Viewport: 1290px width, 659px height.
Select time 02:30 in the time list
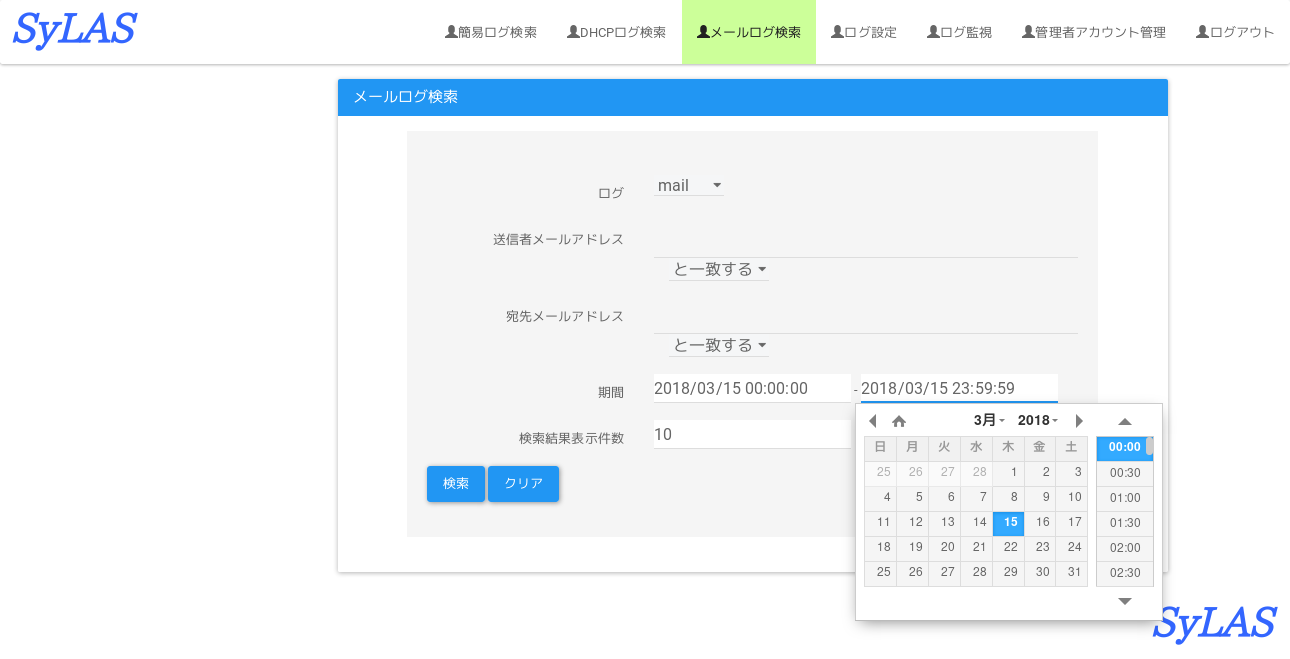tap(1125, 573)
